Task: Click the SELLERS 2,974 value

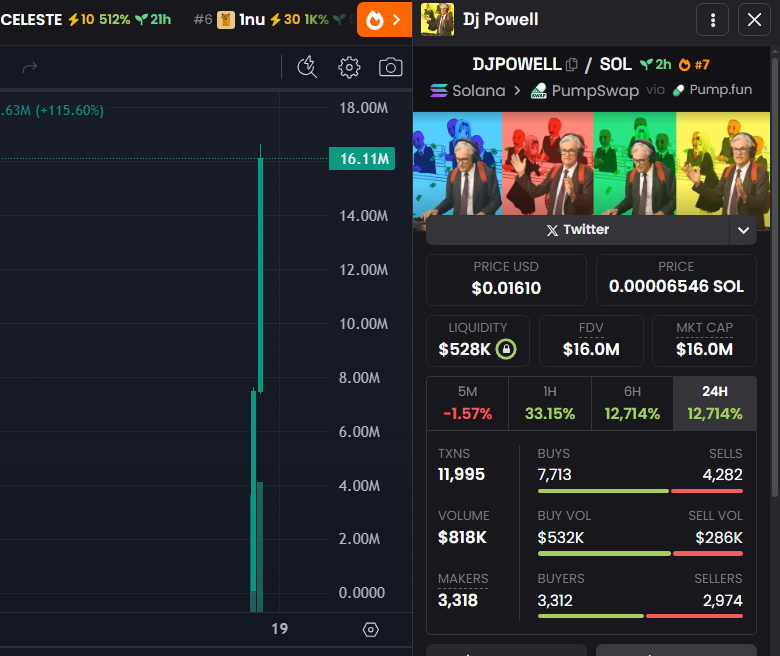Action: coord(722,600)
